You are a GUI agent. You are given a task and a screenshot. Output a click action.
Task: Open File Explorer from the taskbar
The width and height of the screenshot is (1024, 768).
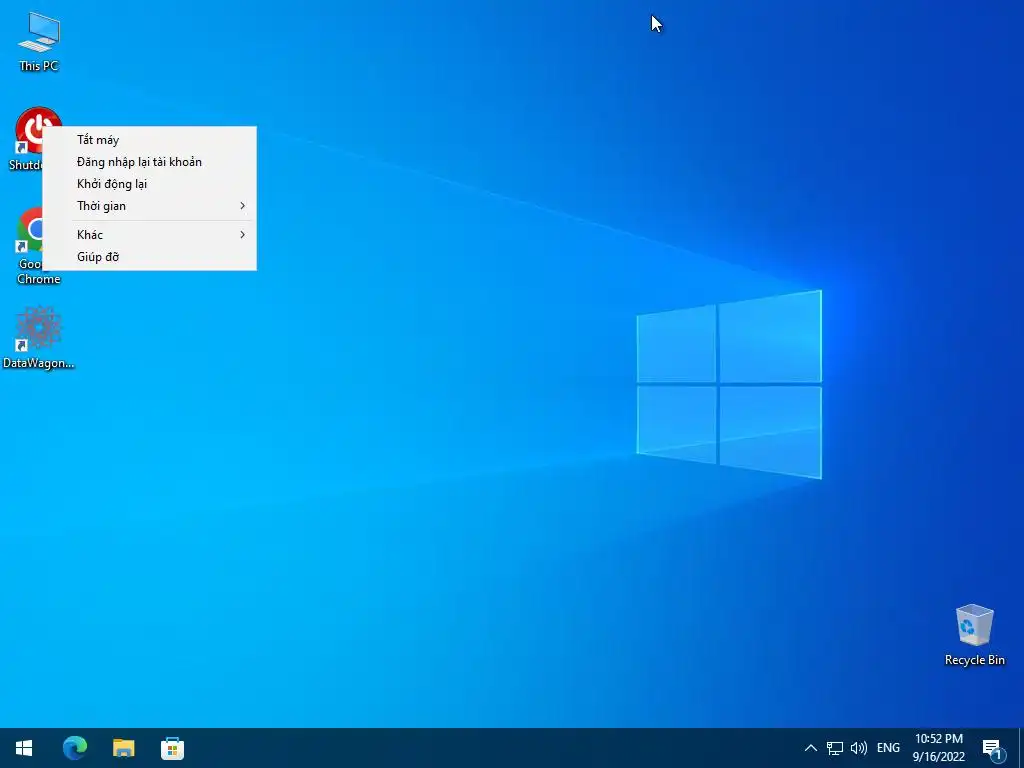coord(123,748)
